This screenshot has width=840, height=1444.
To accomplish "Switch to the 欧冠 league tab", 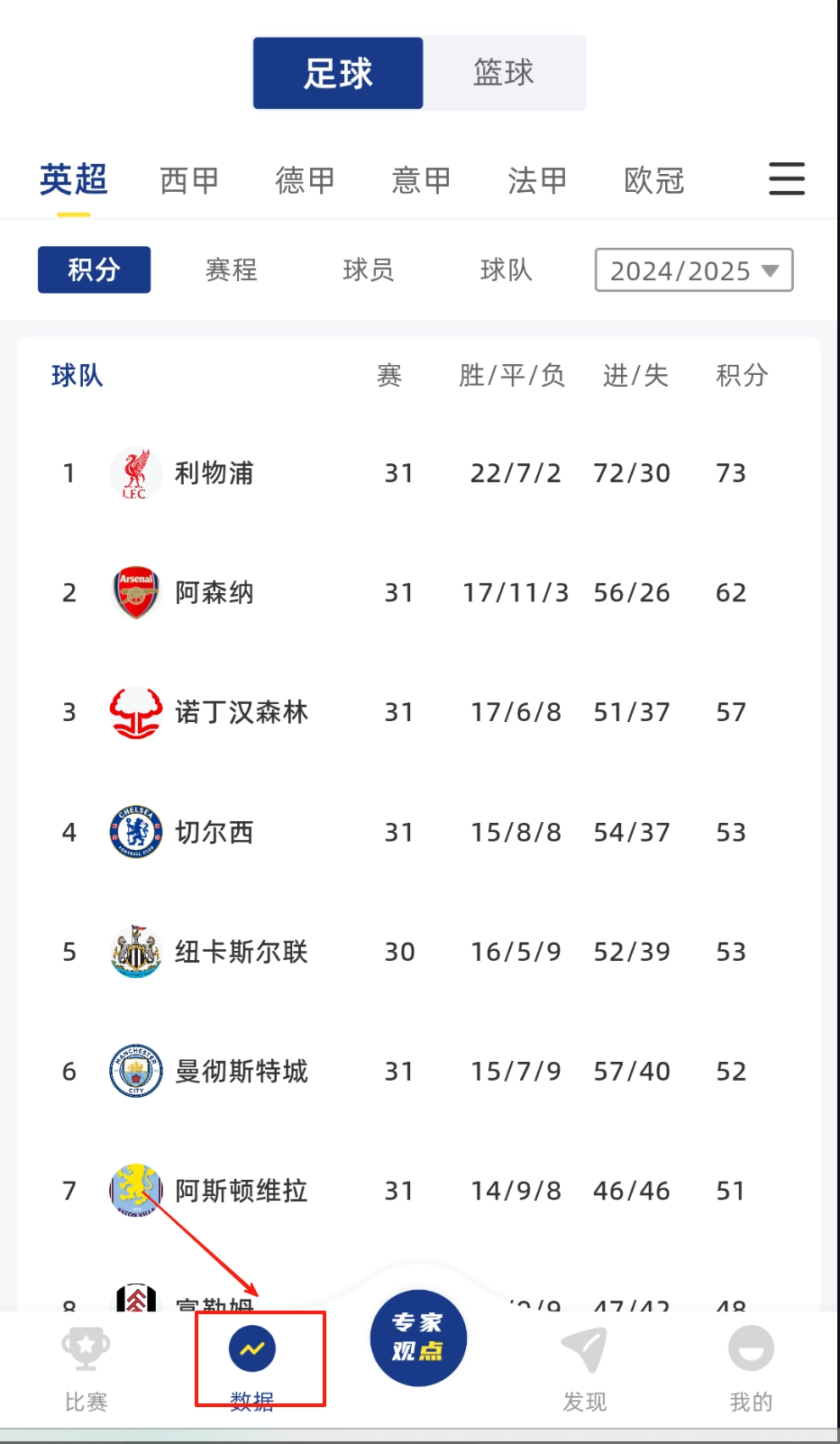I will [653, 180].
